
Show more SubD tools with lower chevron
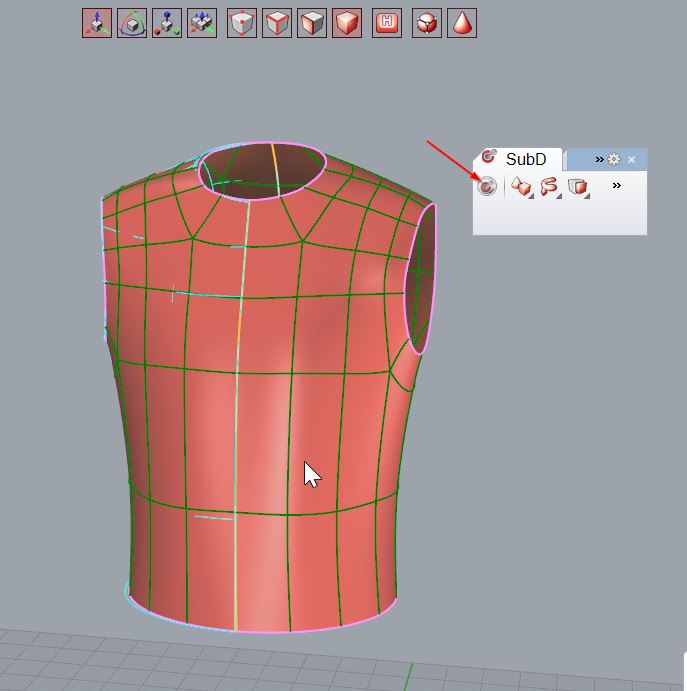tap(617, 185)
